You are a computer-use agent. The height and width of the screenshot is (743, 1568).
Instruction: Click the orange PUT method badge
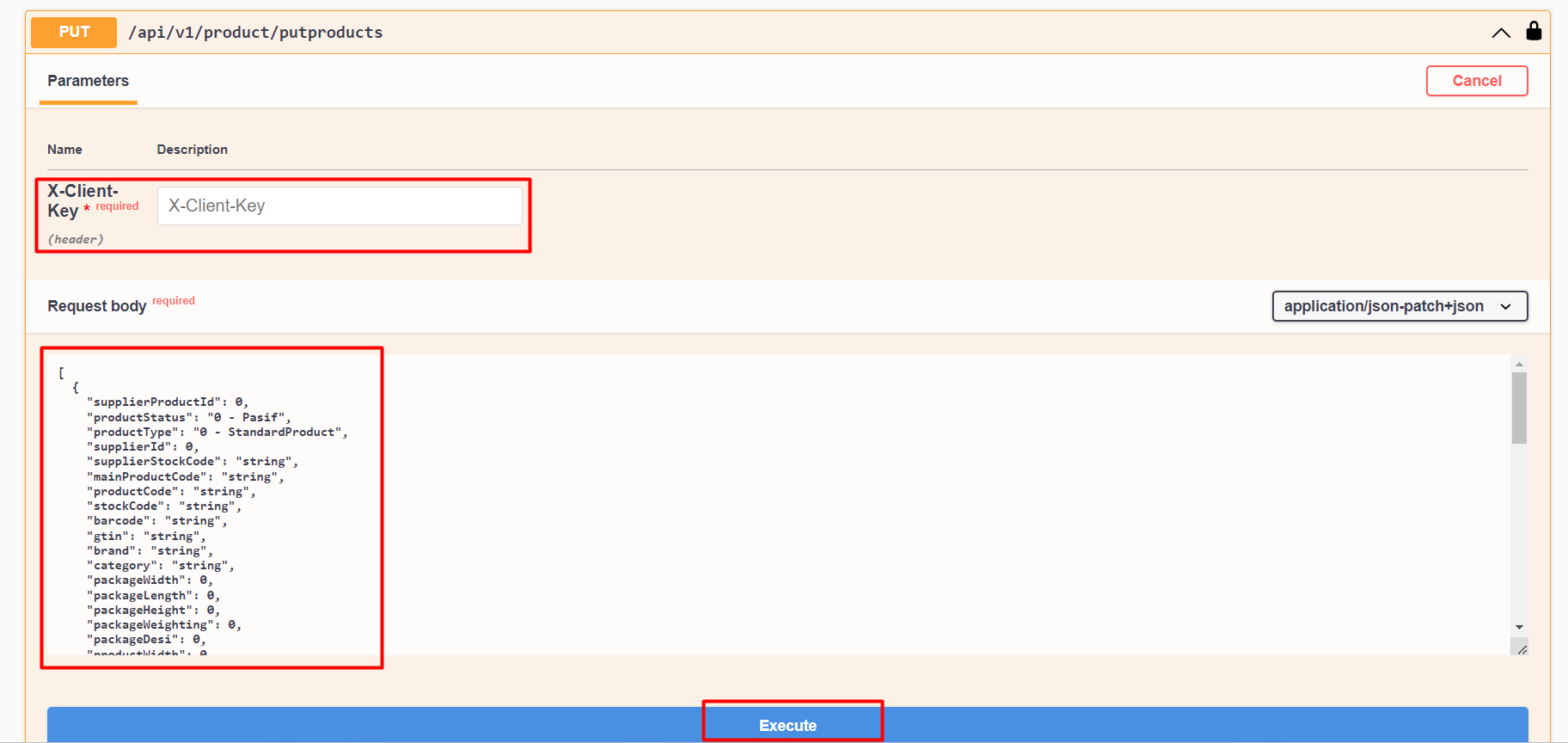click(x=74, y=32)
